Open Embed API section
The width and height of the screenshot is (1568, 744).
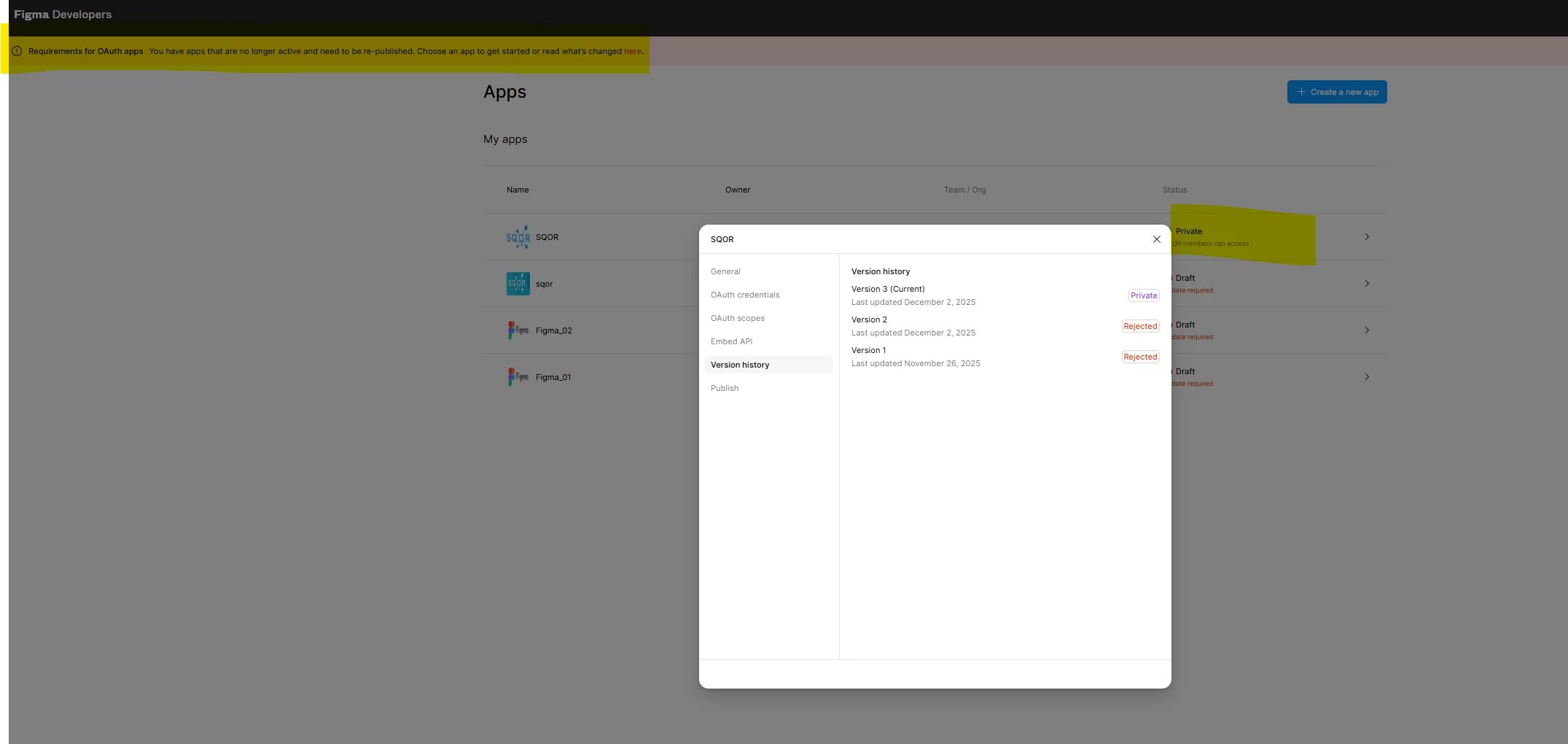768,341
